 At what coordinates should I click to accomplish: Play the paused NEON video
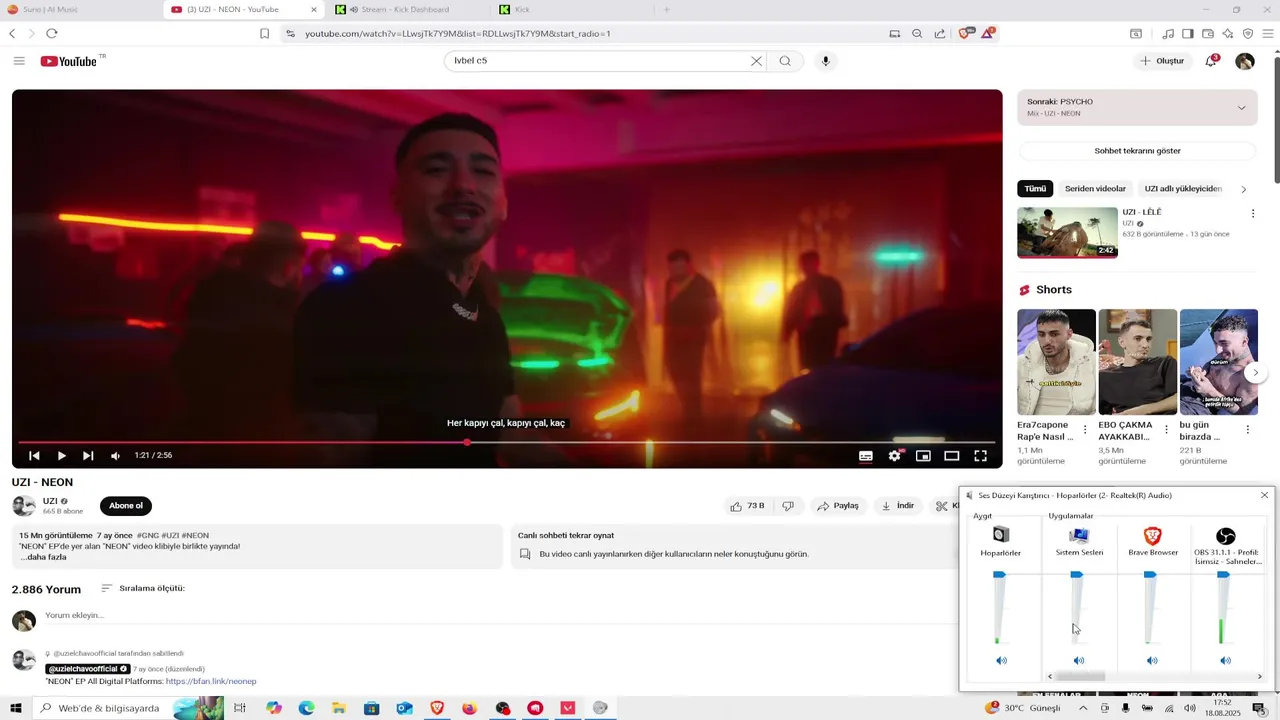pos(61,456)
